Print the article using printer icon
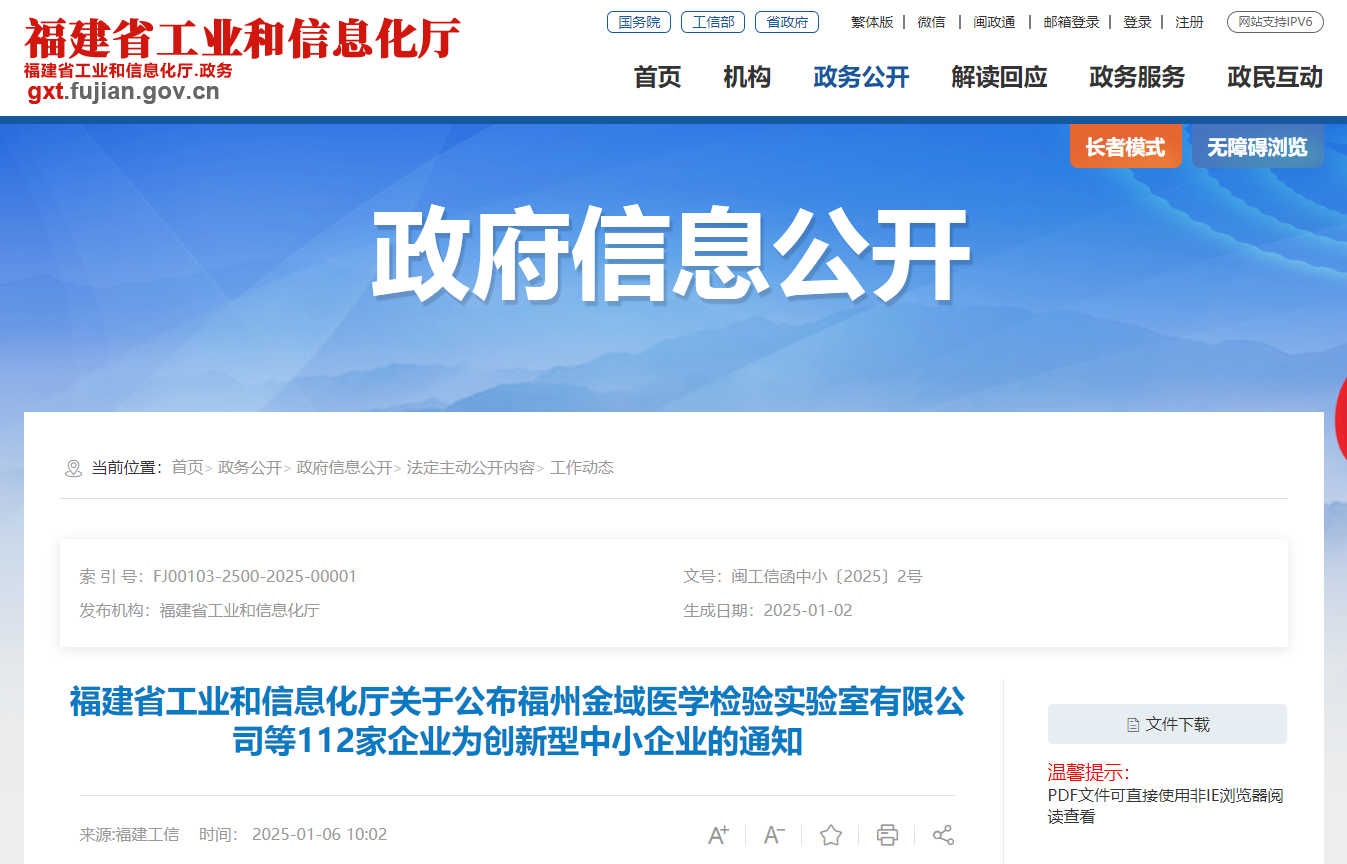Viewport: 1347px width, 864px height. click(x=887, y=835)
